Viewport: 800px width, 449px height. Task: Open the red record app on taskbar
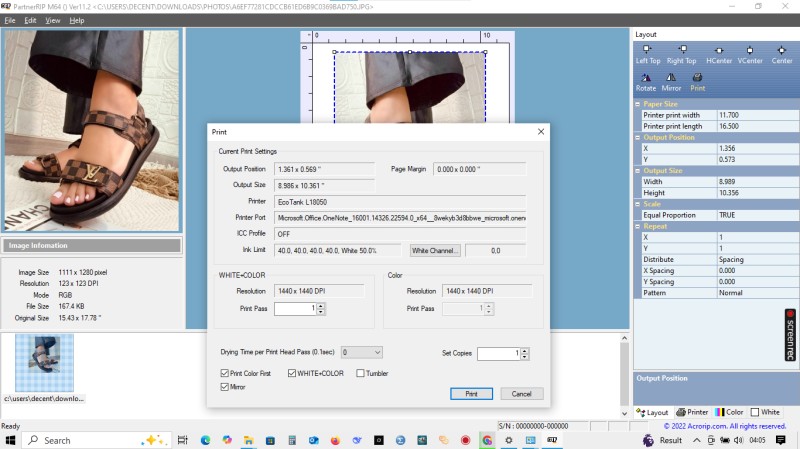(x=465, y=440)
